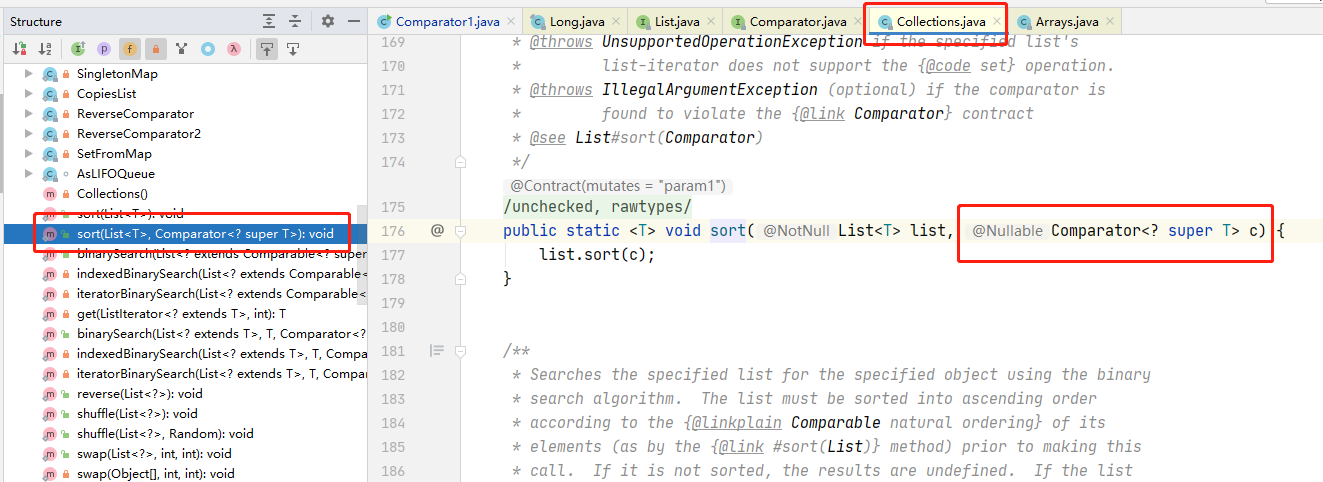Open Structure panel settings gear
Image resolution: width=1323 pixels, height=482 pixels.
(x=328, y=21)
